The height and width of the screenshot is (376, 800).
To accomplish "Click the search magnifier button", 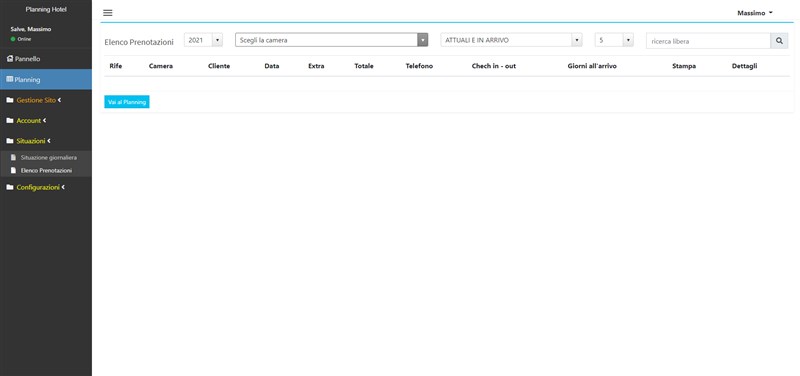I will pyautogui.click(x=779, y=41).
